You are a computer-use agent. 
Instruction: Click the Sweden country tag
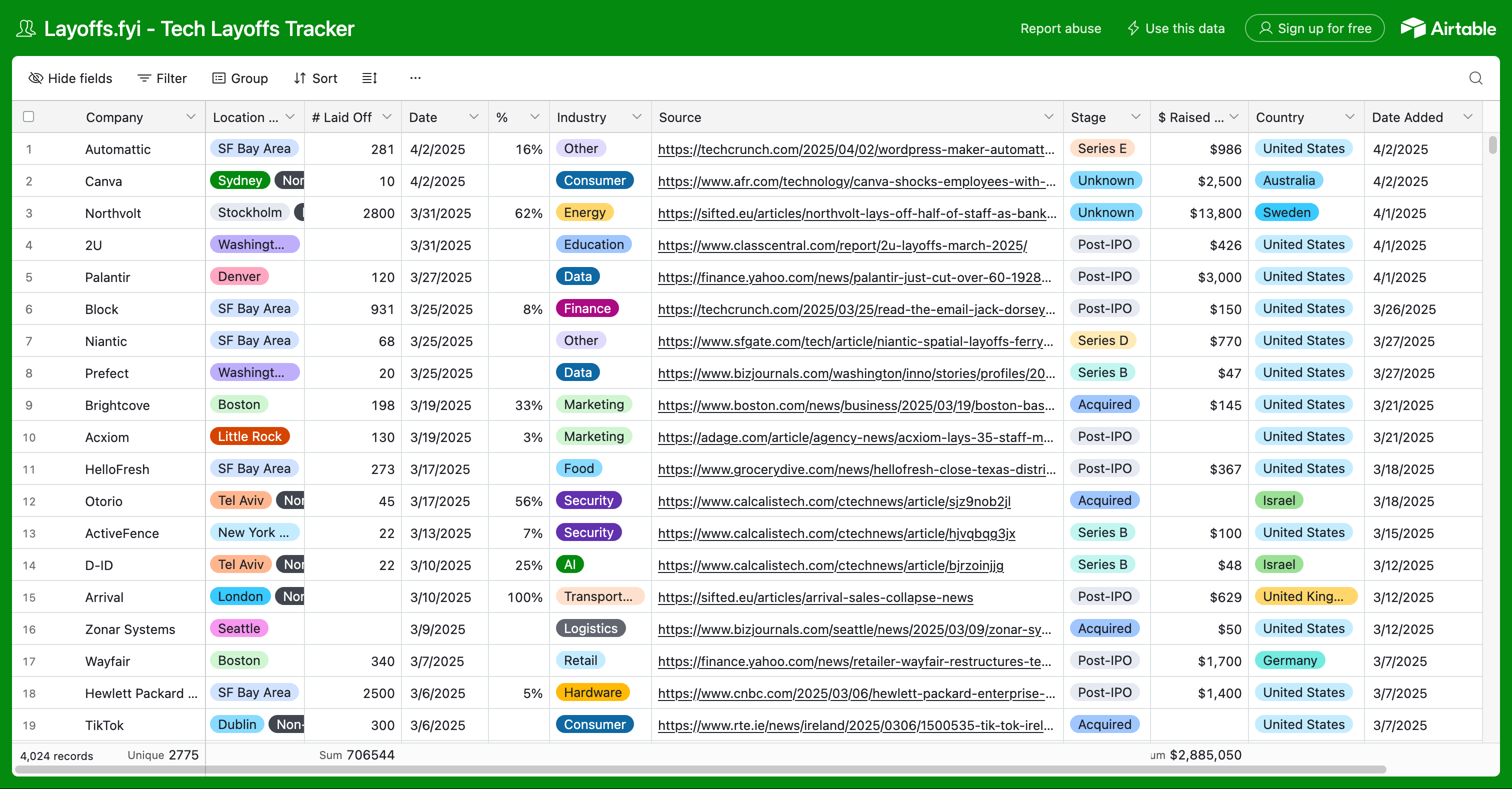[1286, 212]
